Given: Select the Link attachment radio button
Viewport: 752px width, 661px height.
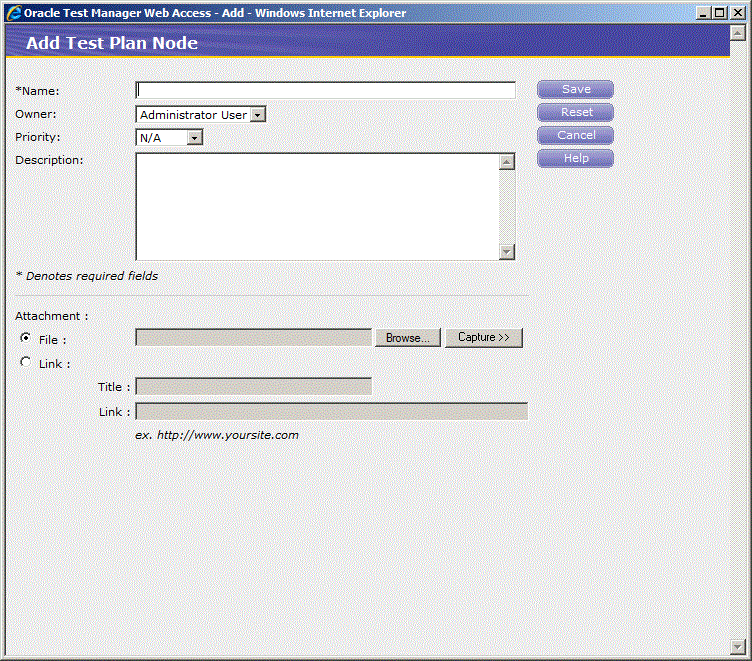Looking at the screenshot, I should (25, 362).
